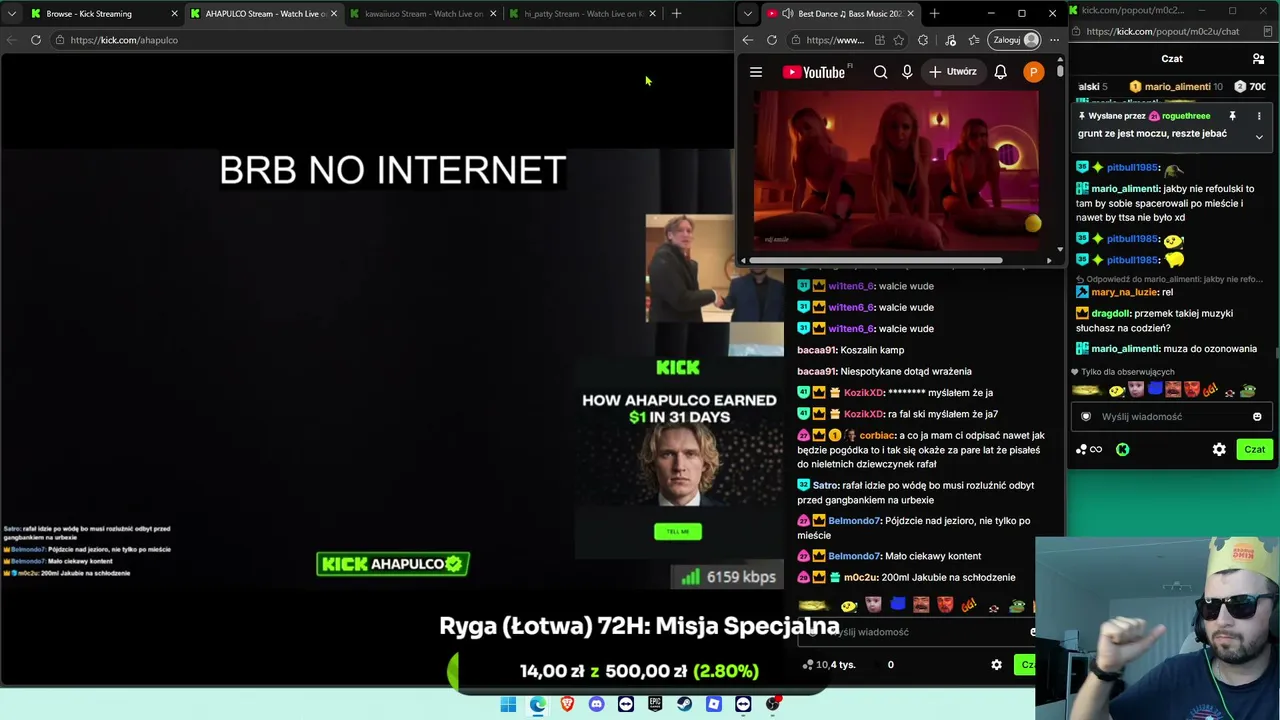Click Zaloguj sign-in button in Edge toolbar

coord(1014,40)
